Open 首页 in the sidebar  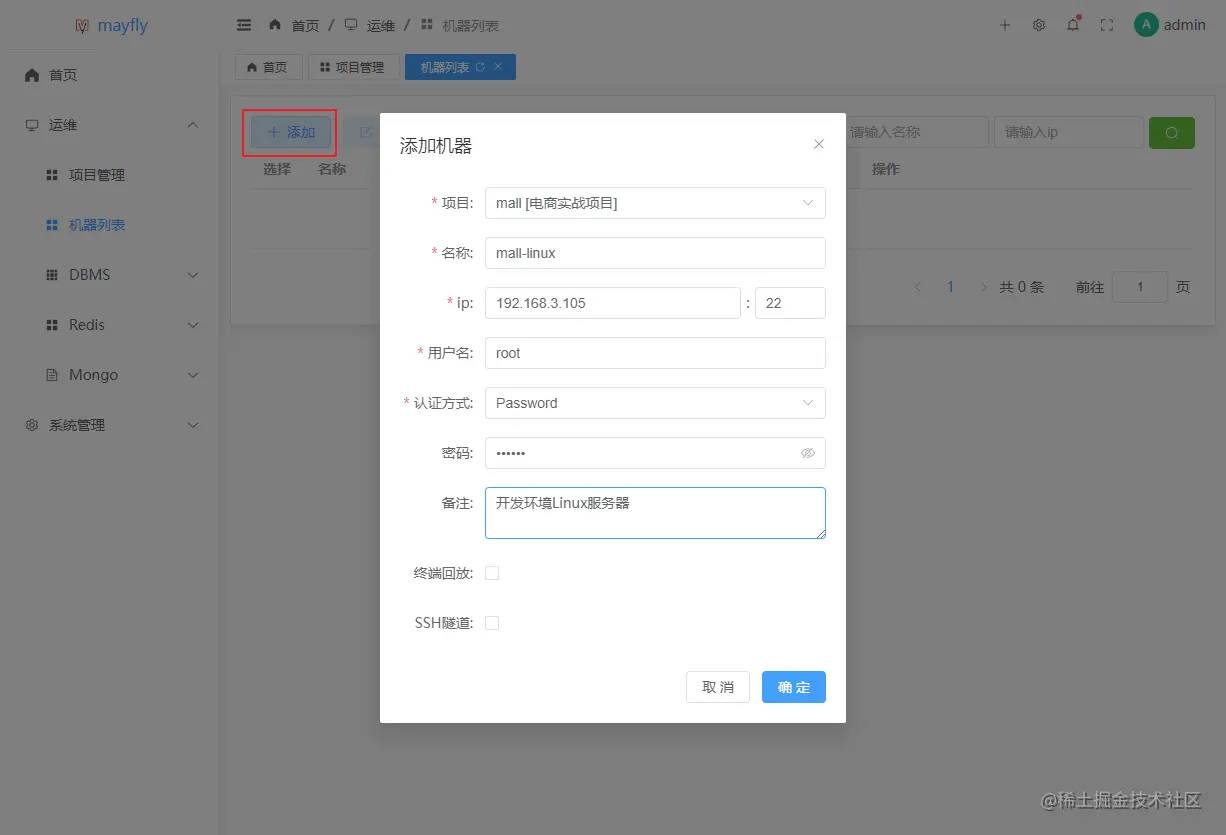109,75
